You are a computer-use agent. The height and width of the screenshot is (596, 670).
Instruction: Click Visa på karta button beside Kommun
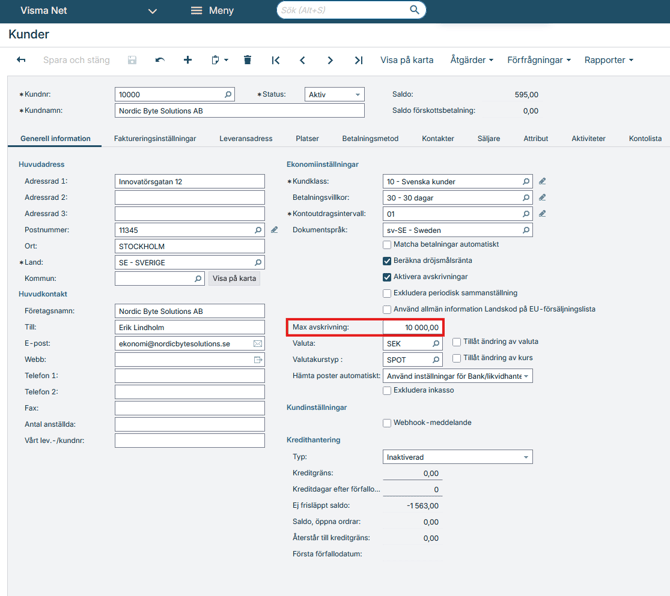click(234, 279)
